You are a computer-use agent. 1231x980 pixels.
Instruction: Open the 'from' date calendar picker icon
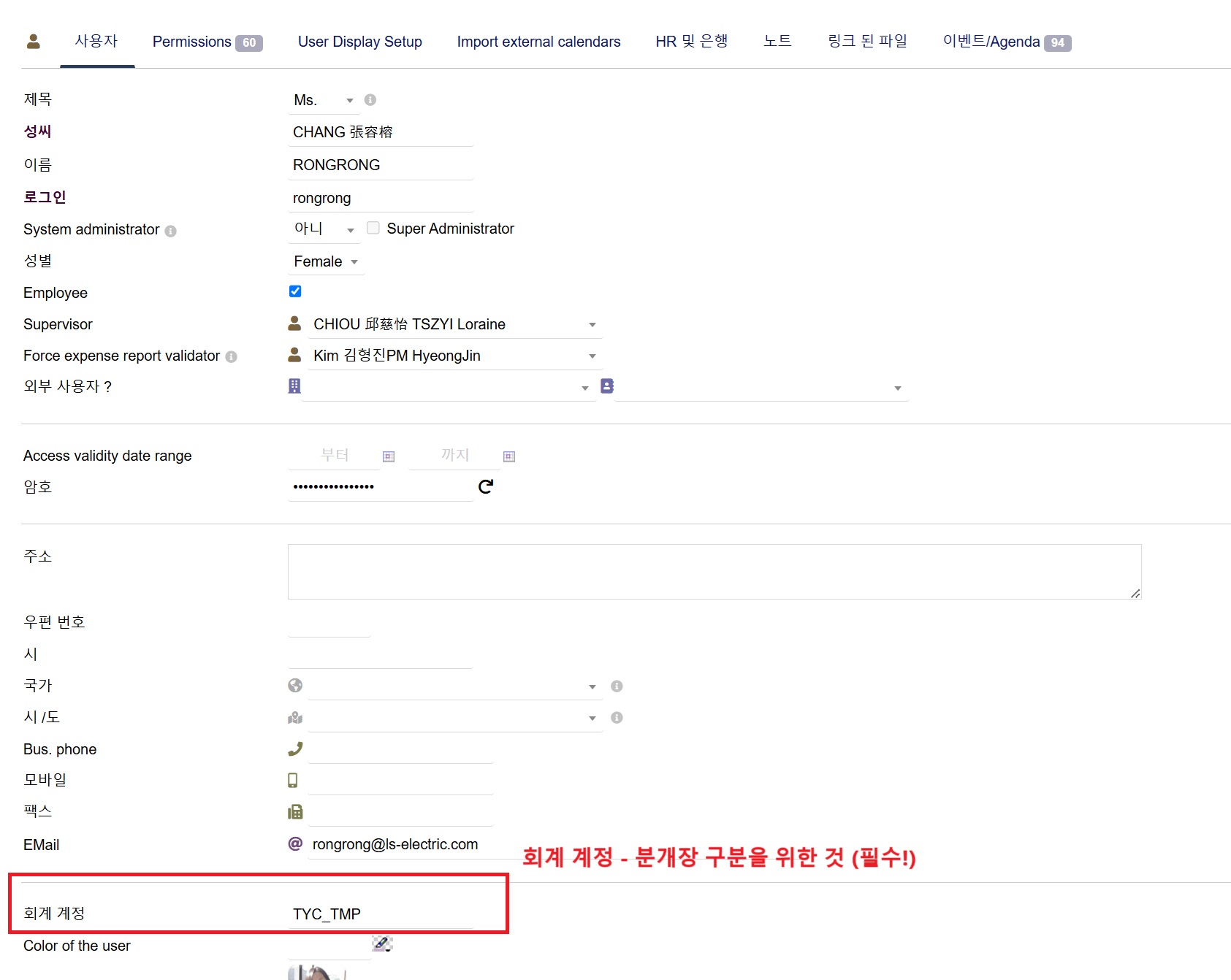coord(389,456)
